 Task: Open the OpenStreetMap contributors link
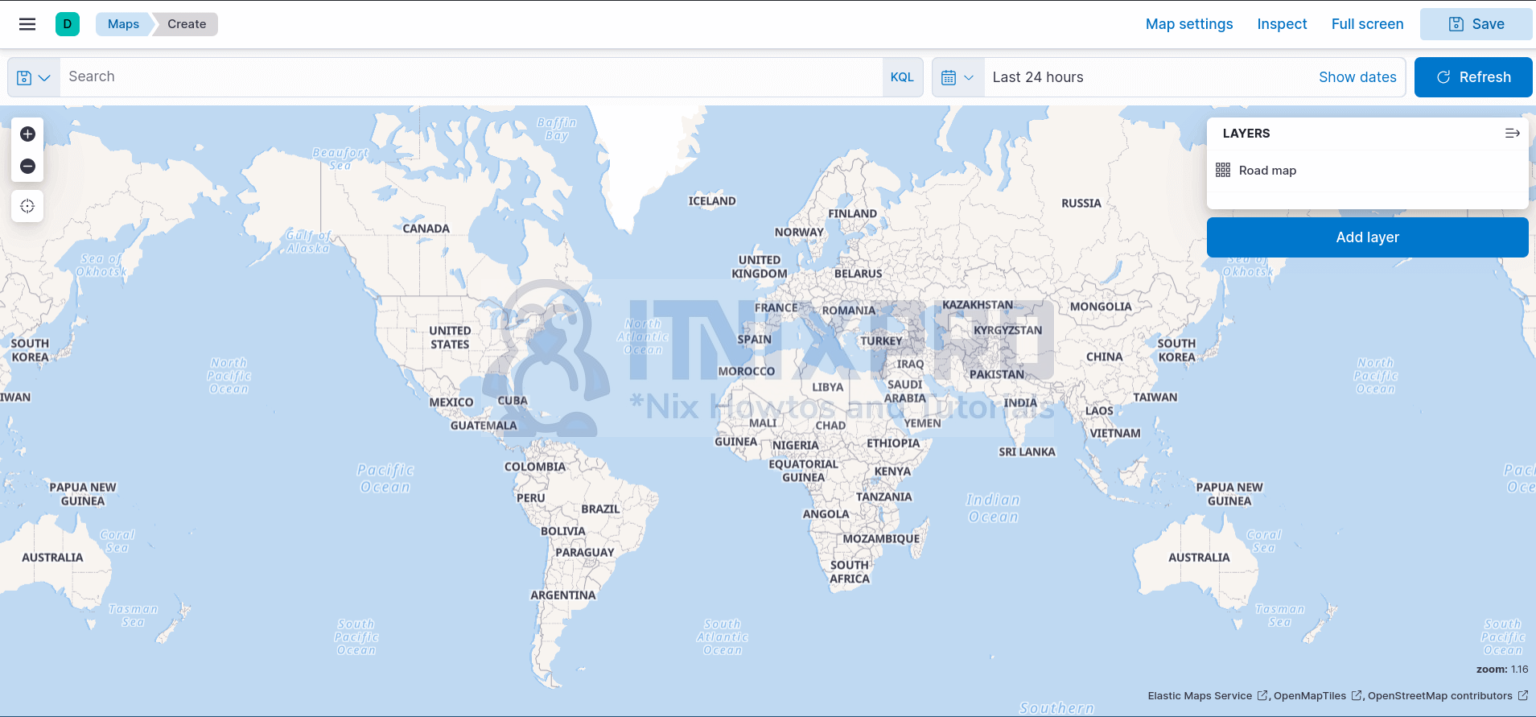tap(1440, 695)
